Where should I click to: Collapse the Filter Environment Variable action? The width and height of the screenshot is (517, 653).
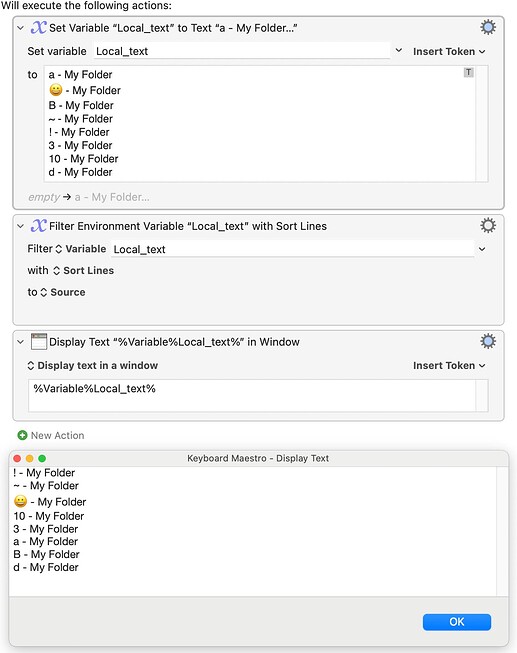click(20, 226)
